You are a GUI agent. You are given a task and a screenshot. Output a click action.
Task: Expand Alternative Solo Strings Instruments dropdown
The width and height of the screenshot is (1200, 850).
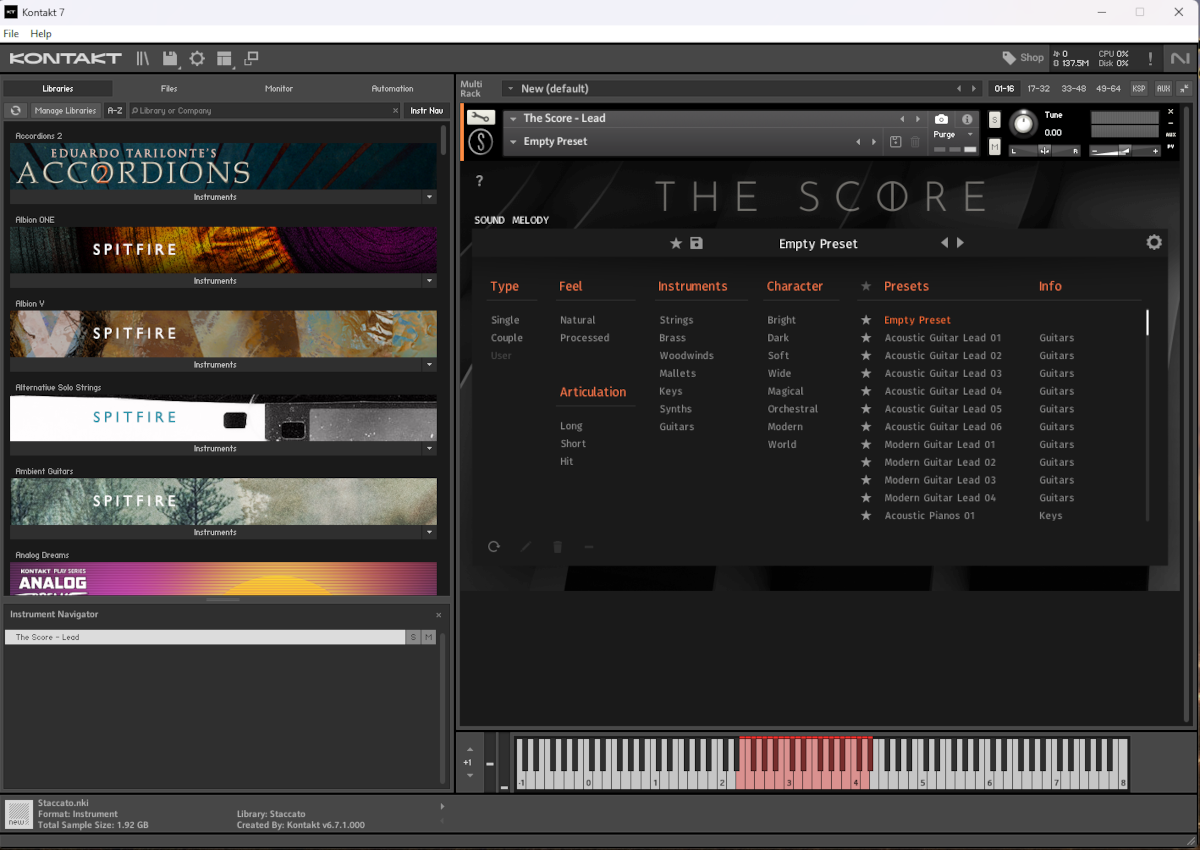(x=429, y=449)
